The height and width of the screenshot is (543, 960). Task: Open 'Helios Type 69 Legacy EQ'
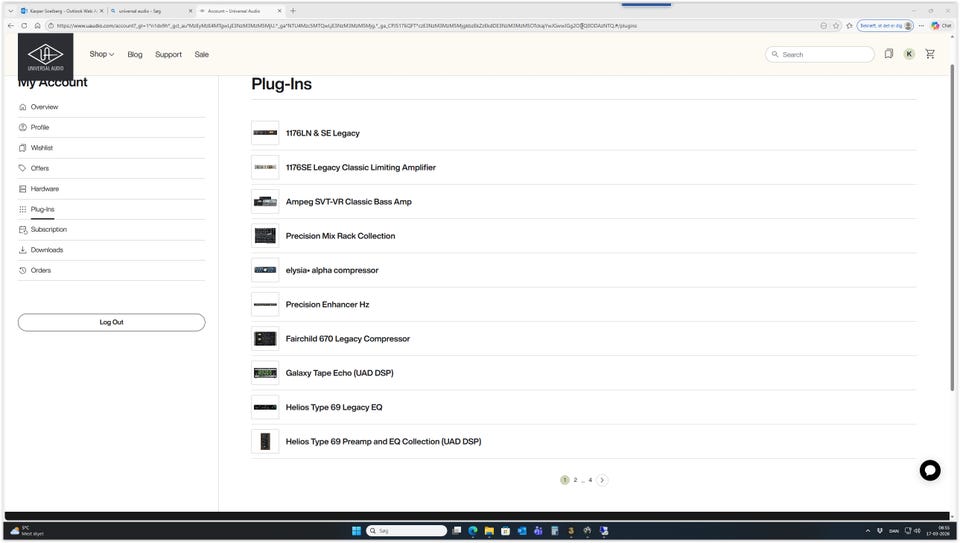coord(334,407)
